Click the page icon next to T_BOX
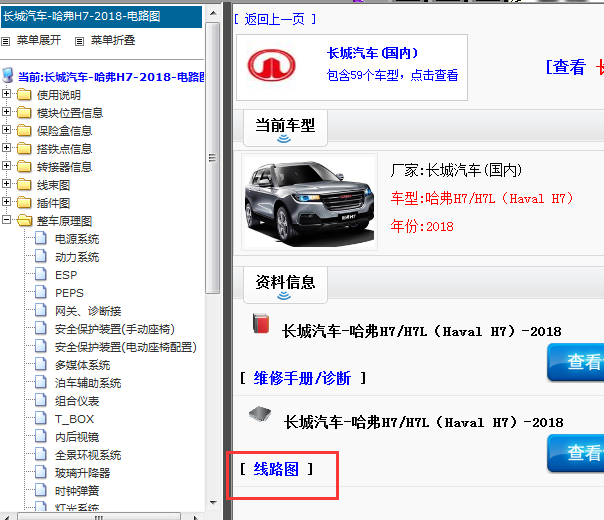The width and height of the screenshot is (604, 520). tap(41, 418)
